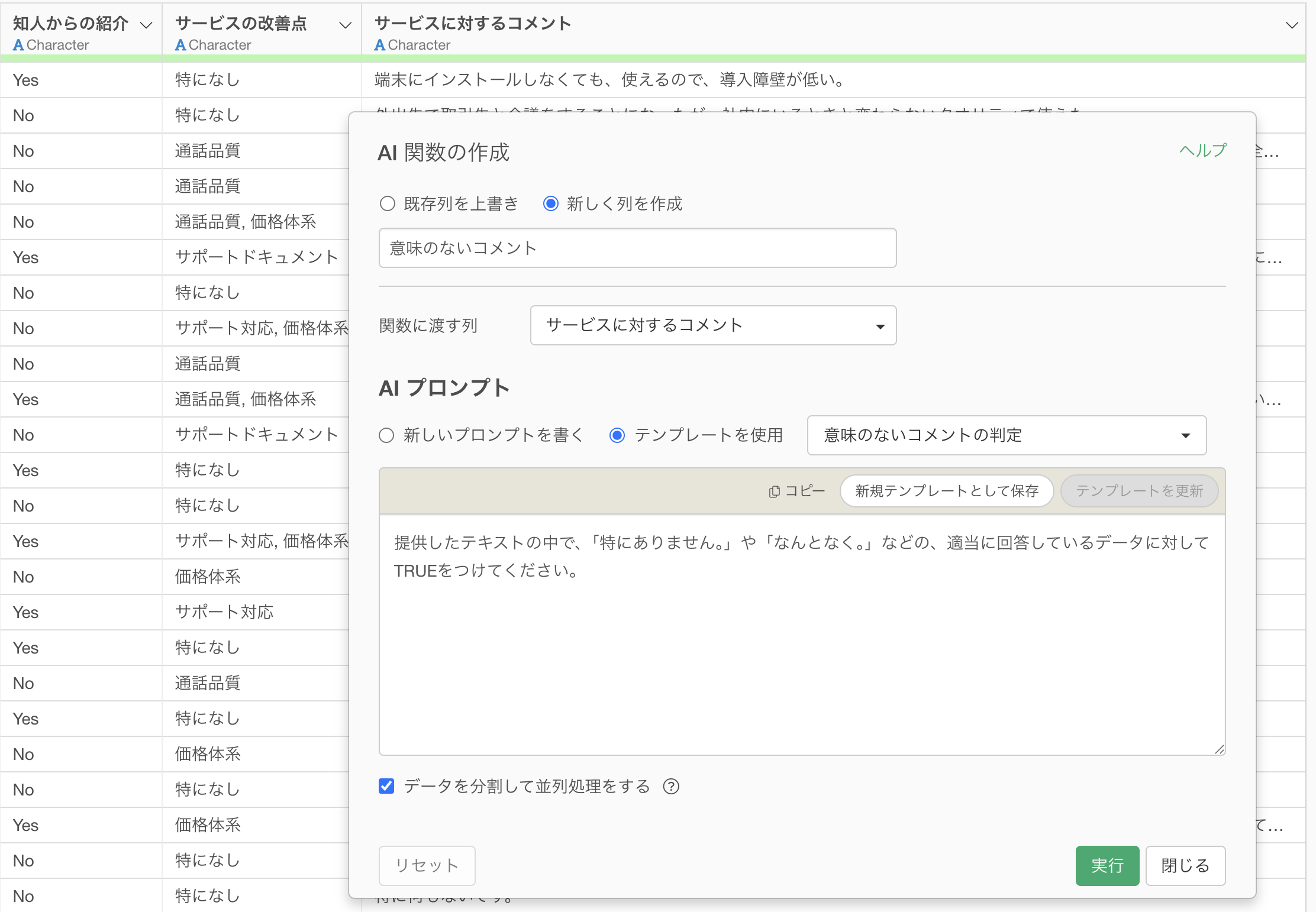Click the AI プロンプト section heading
1316x912 pixels.
[444, 388]
